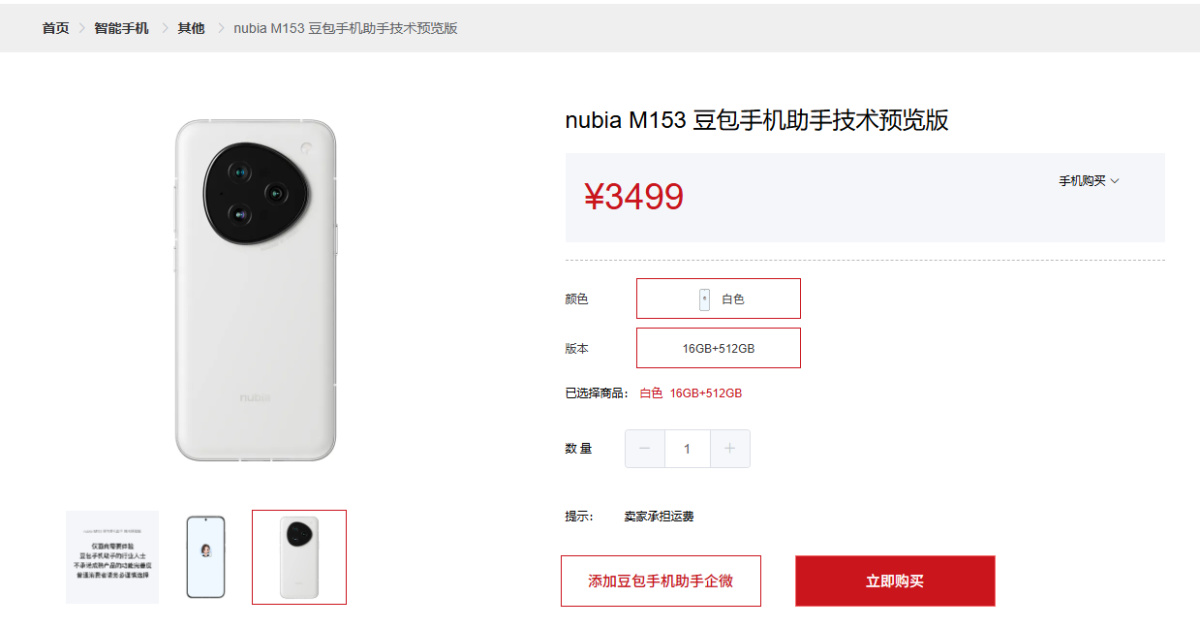Click the chevron arrow after 智能手机 breadcrumb
1200x628 pixels.
(x=165, y=28)
